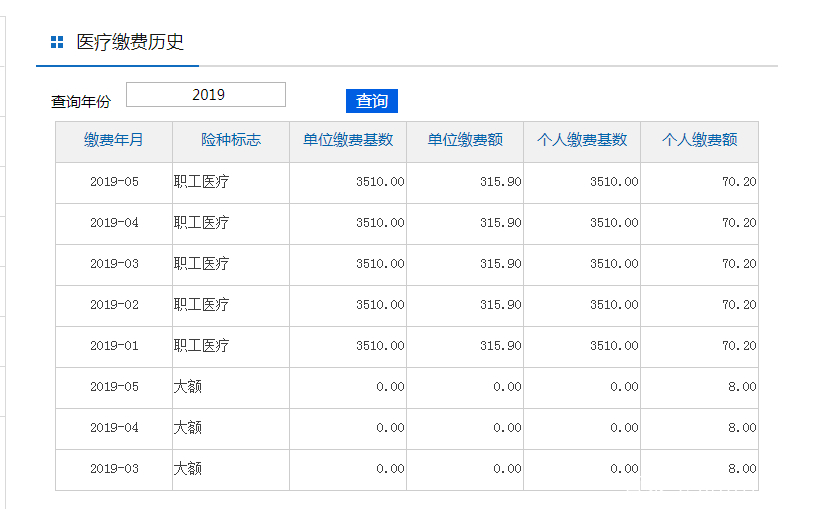Click 大额 in the 2019-03 row
This screenshot has width=837, height=509.
(x=188, y=468)
